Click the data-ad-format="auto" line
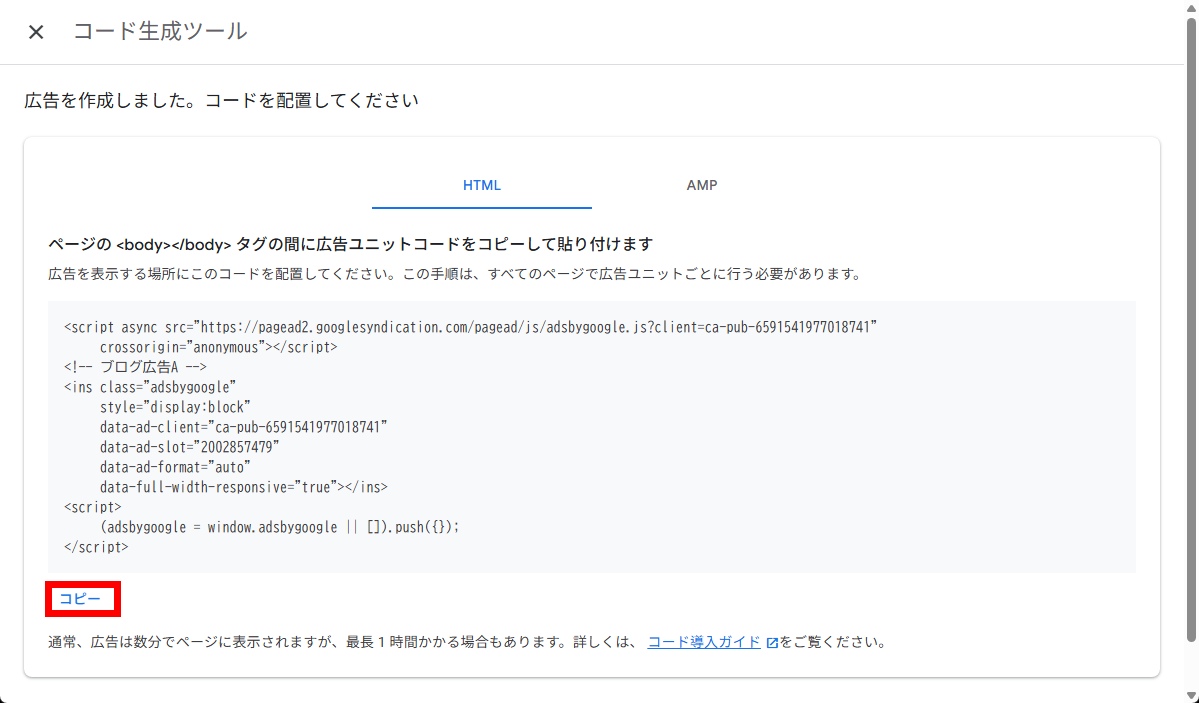 click(x=175, y=467)
